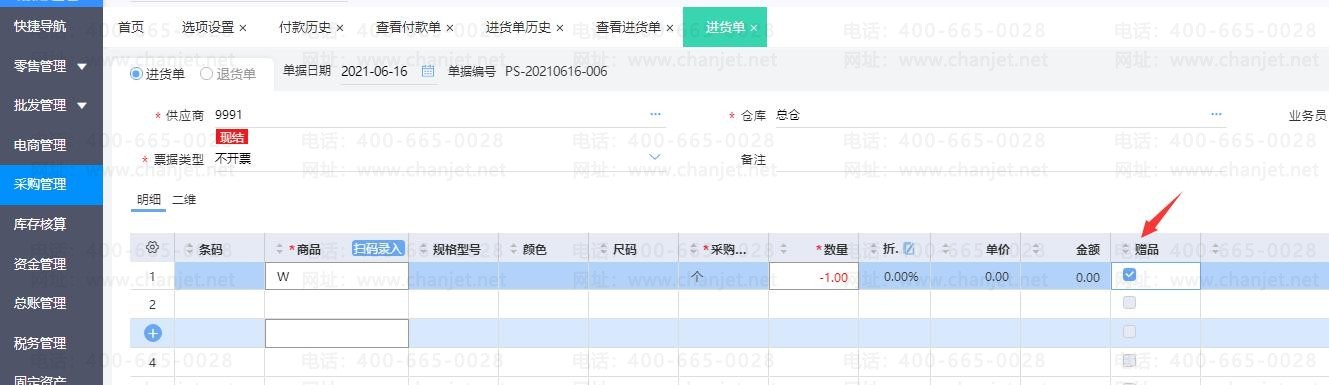This screenshot has width=1329, height=385.
Task: Switch to 进货单历史 tab
Action: tap(518, 27)
